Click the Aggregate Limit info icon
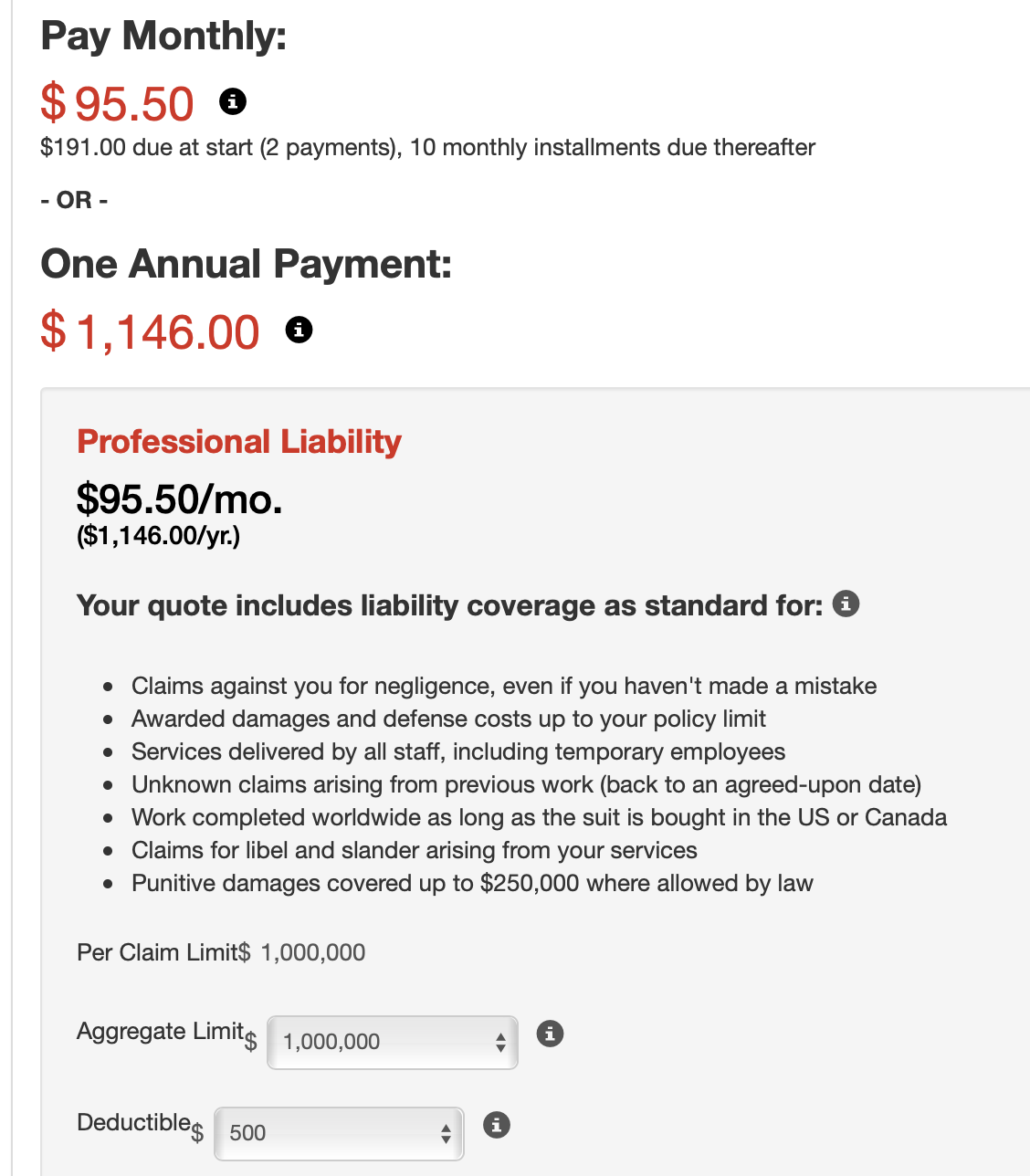Image resolution: width=1030 pixels, height=1176 pixels. tap(550, 1034)
